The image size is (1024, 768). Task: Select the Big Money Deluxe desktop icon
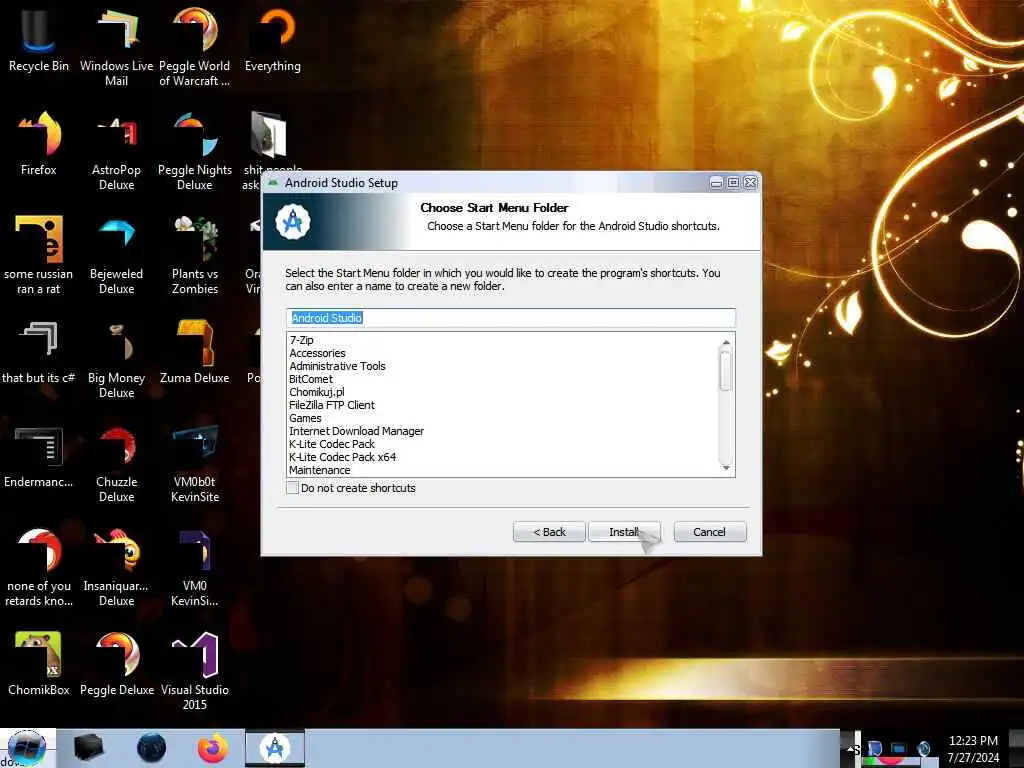(116, 358)
